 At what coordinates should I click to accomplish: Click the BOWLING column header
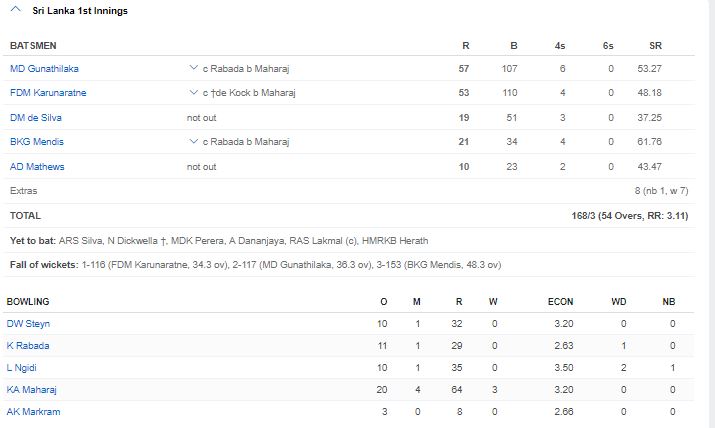(x=28, y=301)
